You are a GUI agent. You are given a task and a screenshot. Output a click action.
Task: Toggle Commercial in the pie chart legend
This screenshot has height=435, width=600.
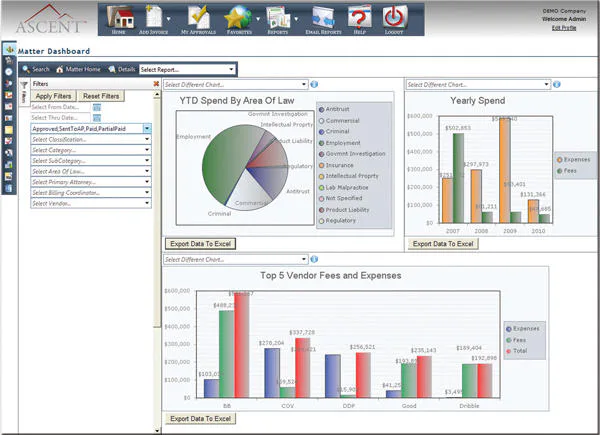[x=339, y=121]
